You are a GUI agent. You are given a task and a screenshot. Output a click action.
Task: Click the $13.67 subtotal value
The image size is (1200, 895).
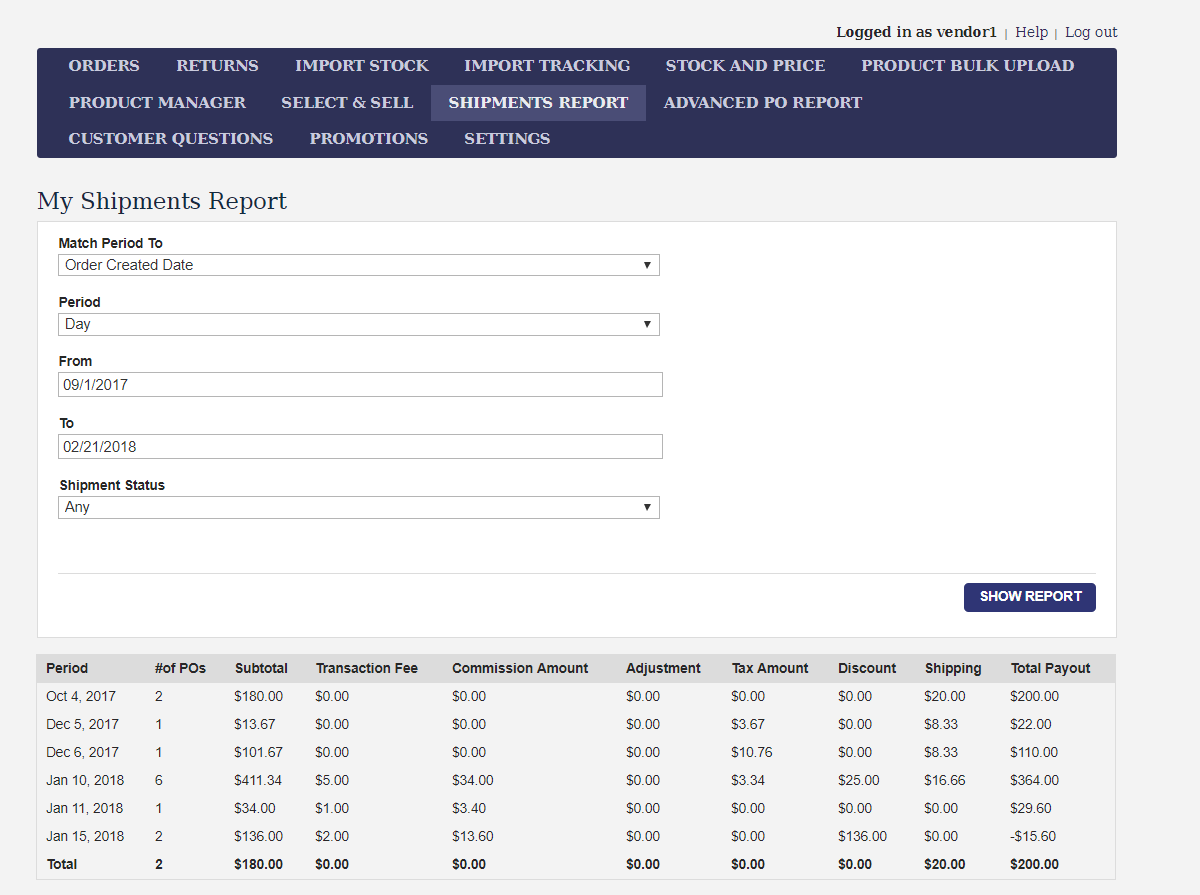[255, 724]
